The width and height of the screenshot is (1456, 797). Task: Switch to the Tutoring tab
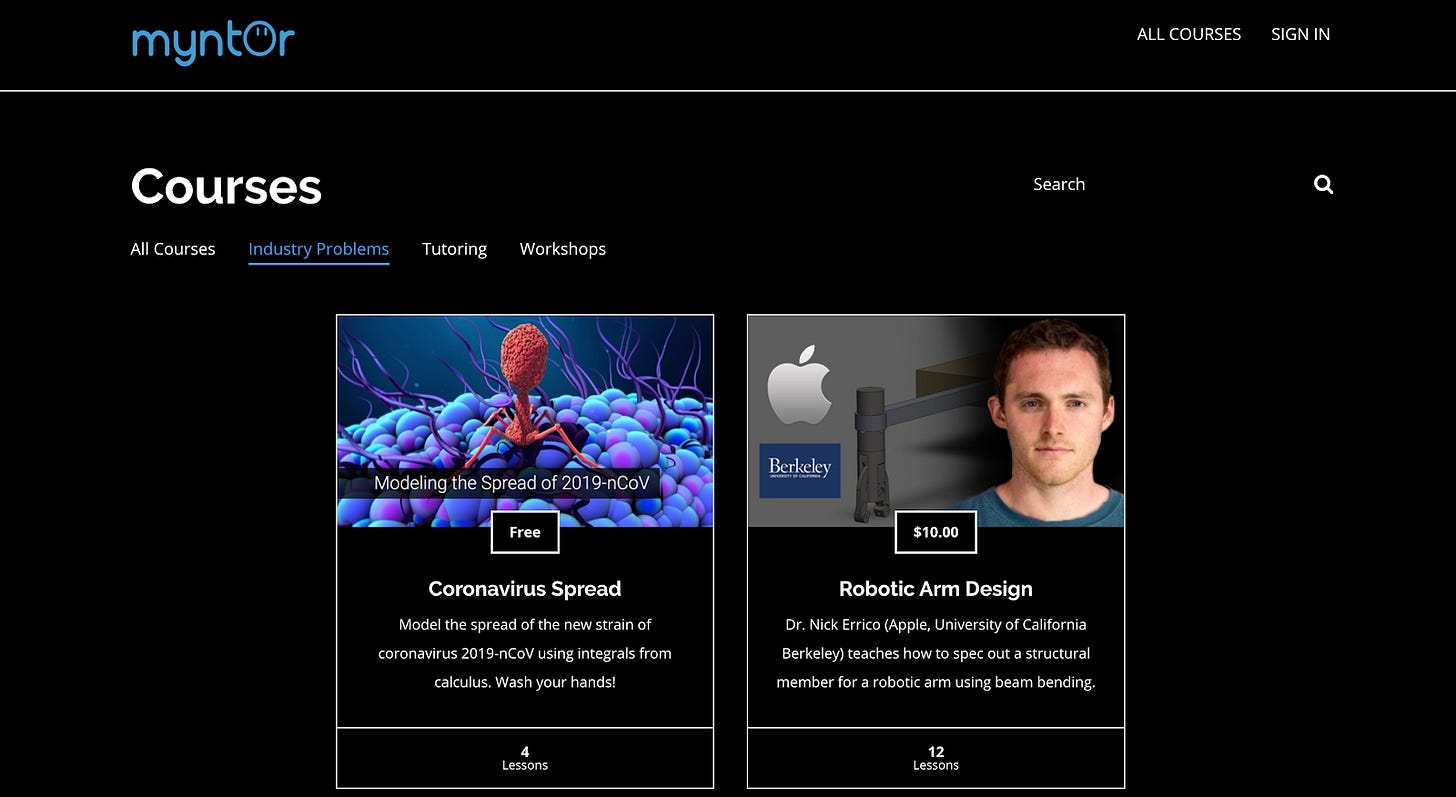454,249
